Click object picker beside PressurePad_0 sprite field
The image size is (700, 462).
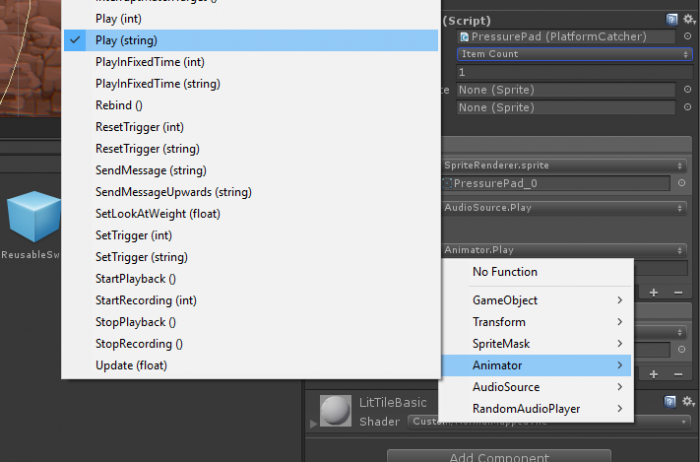point(681,183)
